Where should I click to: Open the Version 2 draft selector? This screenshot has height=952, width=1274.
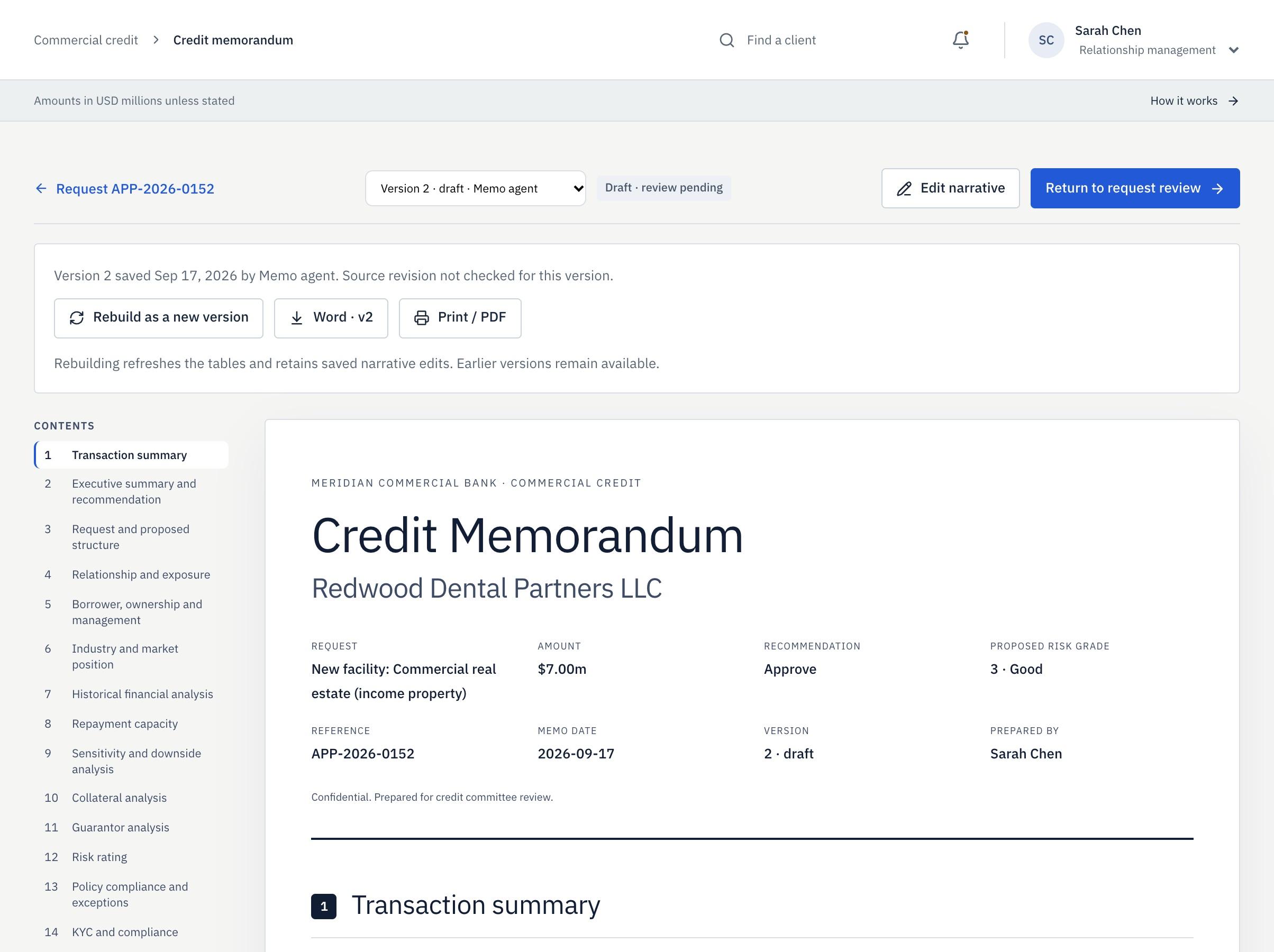click(x=476, y=188)
